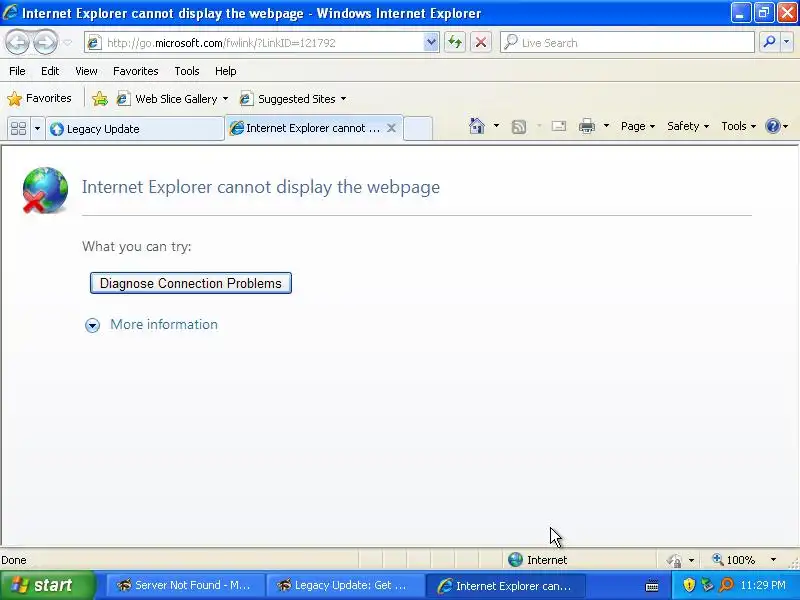Open Suggested Sites link
This screenshot has height=600, width=800.
point(288,98)
